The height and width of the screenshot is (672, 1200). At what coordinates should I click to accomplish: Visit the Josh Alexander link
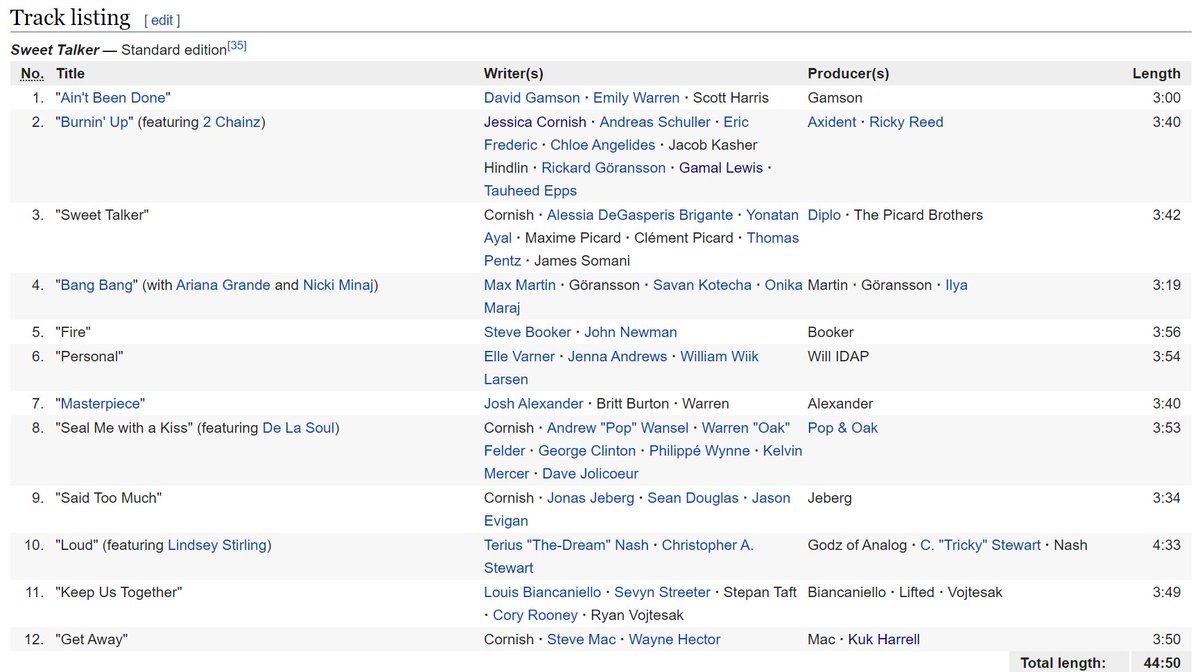tap(534, 404)
